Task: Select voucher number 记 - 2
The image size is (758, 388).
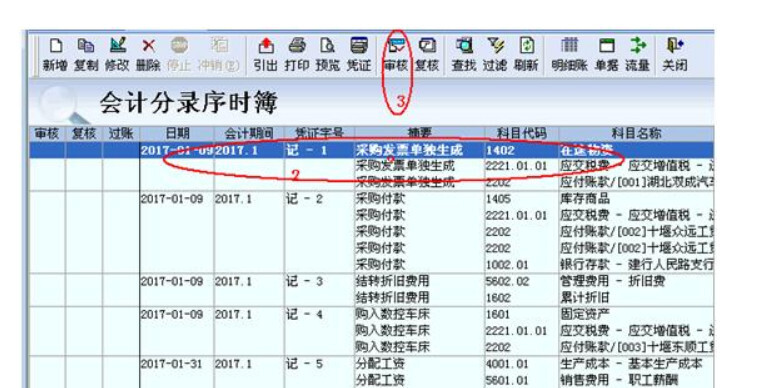Action: pyautogui.click(x=305, y=199)
